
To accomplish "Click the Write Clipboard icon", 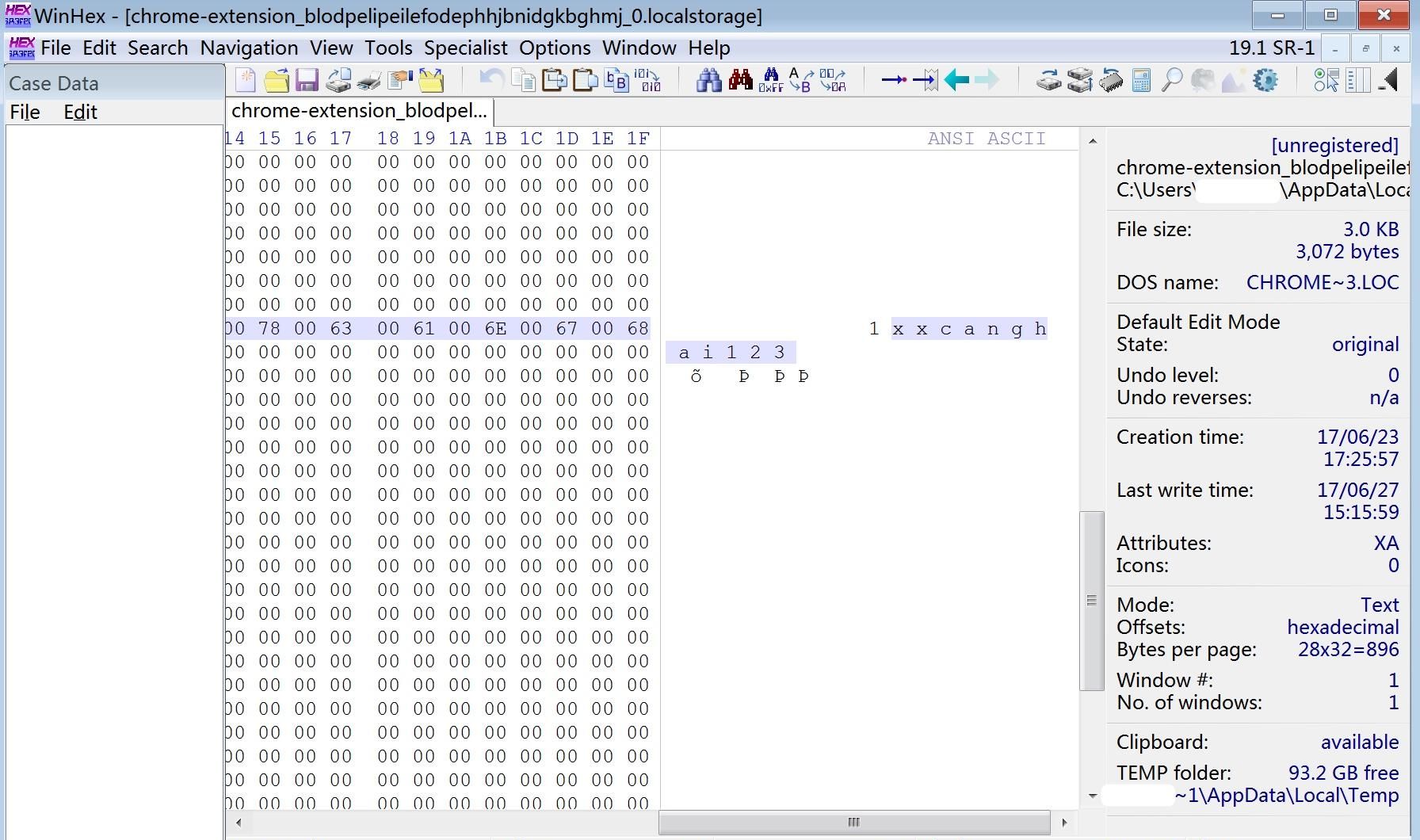I will [x=554, y=80].
